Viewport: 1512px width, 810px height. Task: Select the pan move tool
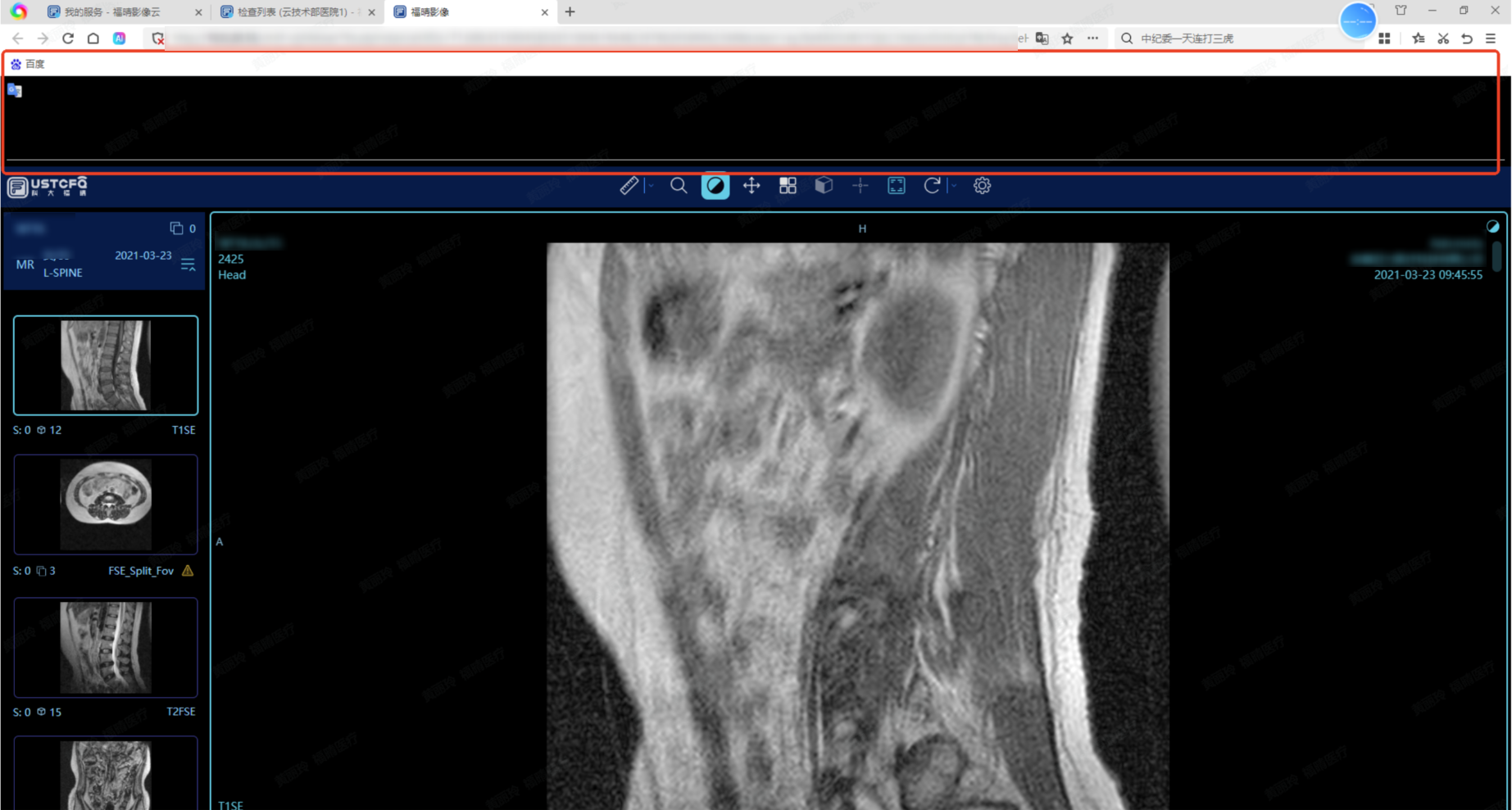point(751,186)
